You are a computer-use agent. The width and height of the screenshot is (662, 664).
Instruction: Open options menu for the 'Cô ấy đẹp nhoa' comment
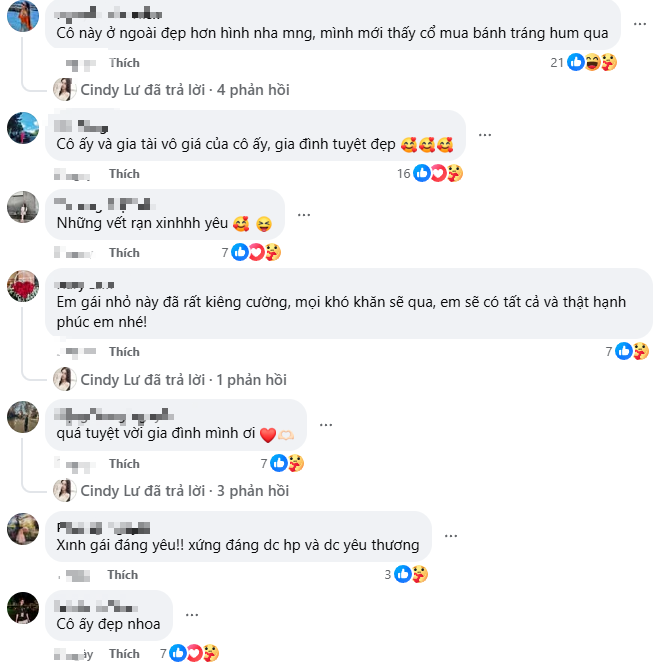(192, 614)
